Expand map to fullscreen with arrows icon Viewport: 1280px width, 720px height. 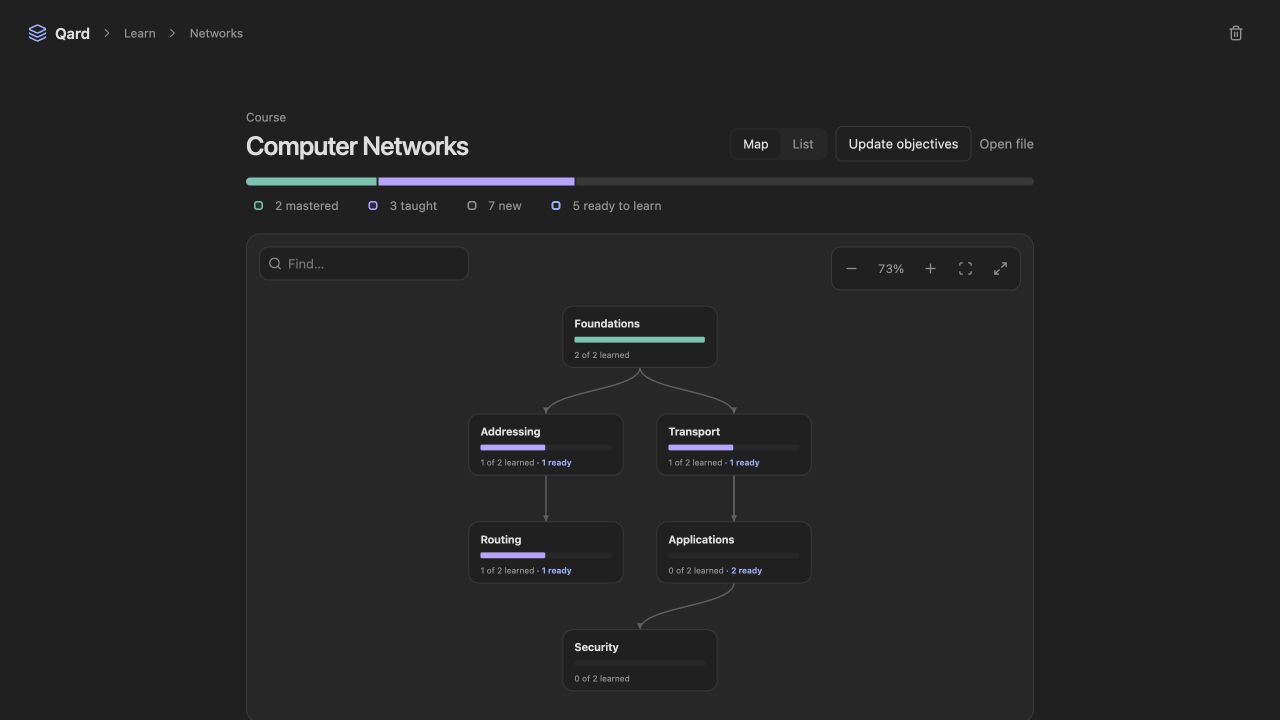[x=1000, y=269]
